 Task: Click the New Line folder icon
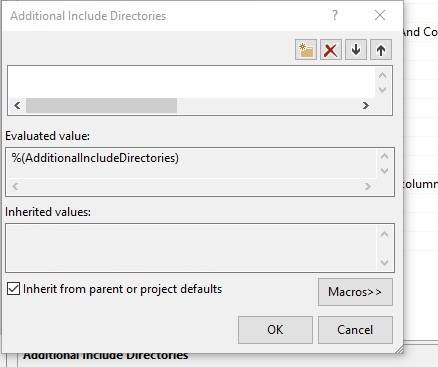[x=306, y=50]
